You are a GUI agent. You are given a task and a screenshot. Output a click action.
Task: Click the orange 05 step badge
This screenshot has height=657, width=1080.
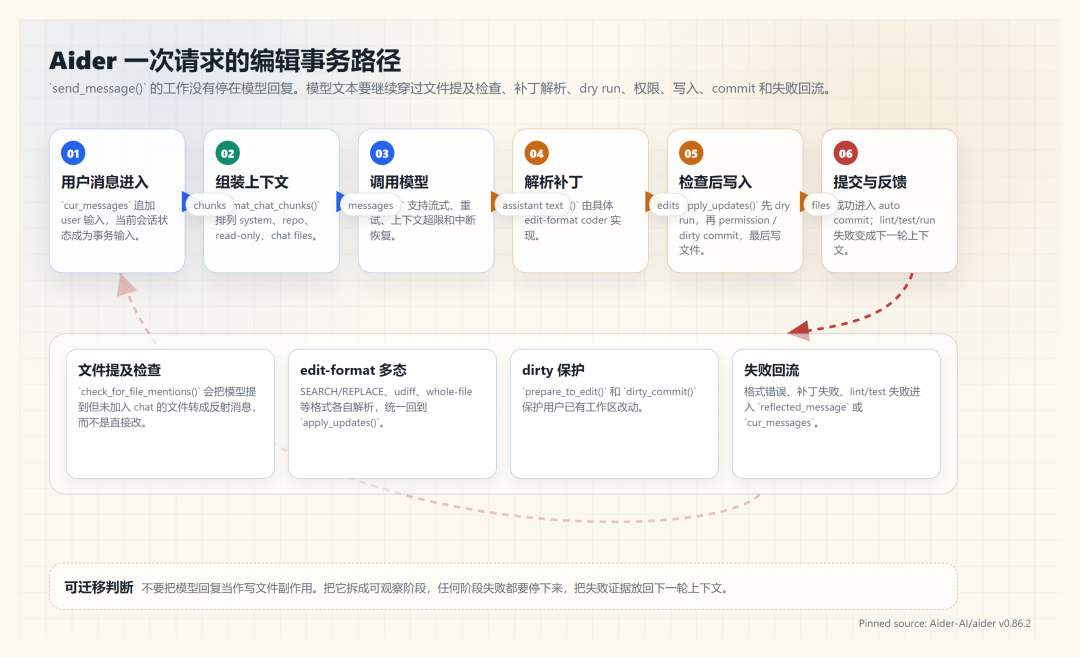(691, 153)
